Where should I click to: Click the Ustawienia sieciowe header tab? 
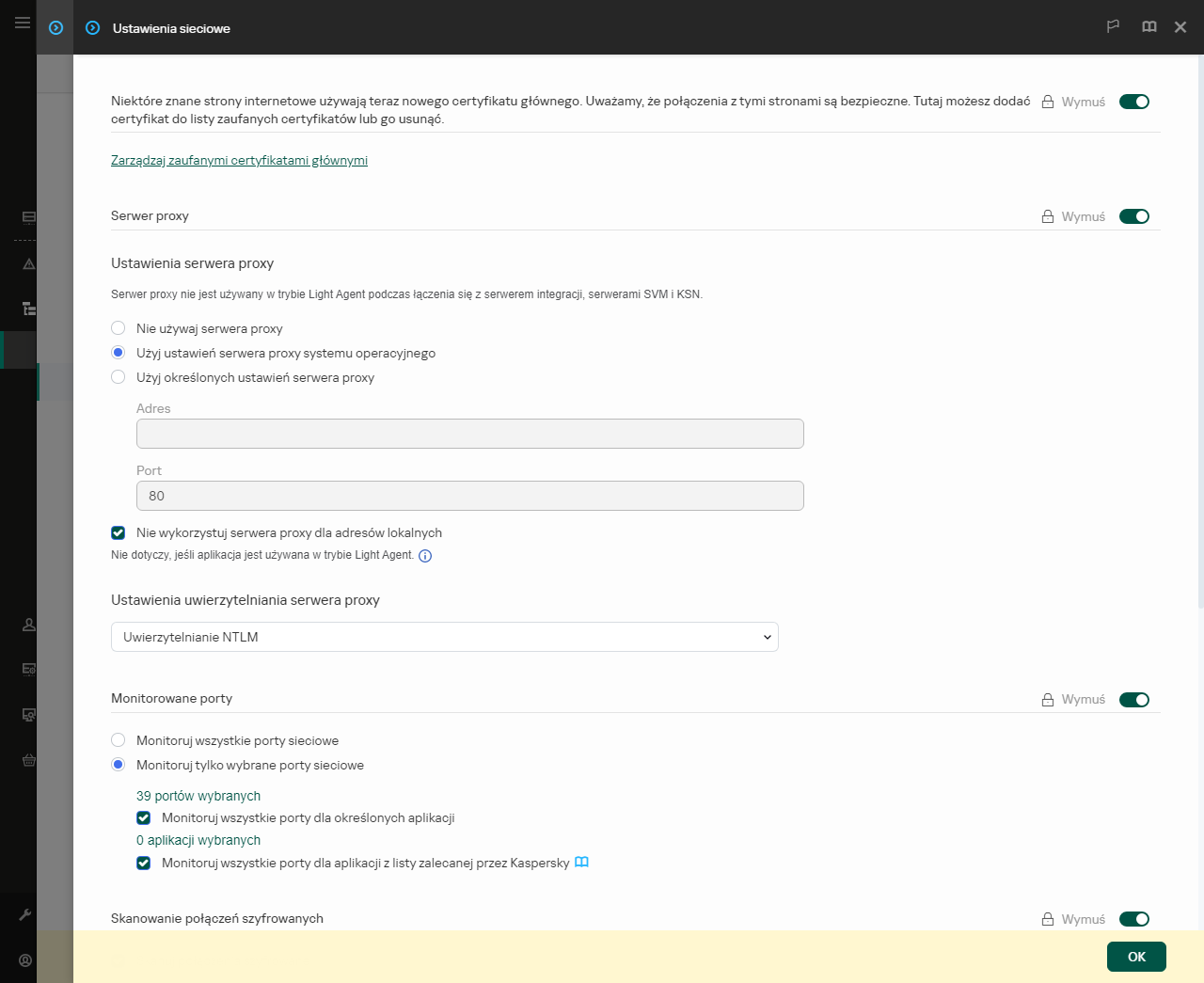(x=170, y=28)
